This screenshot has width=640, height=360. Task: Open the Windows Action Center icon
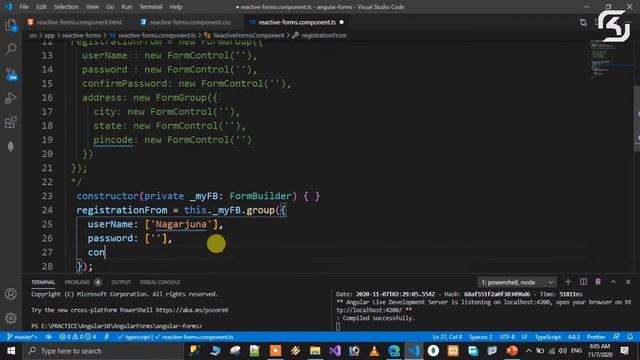pyautogui.click(x=624, y=351)
